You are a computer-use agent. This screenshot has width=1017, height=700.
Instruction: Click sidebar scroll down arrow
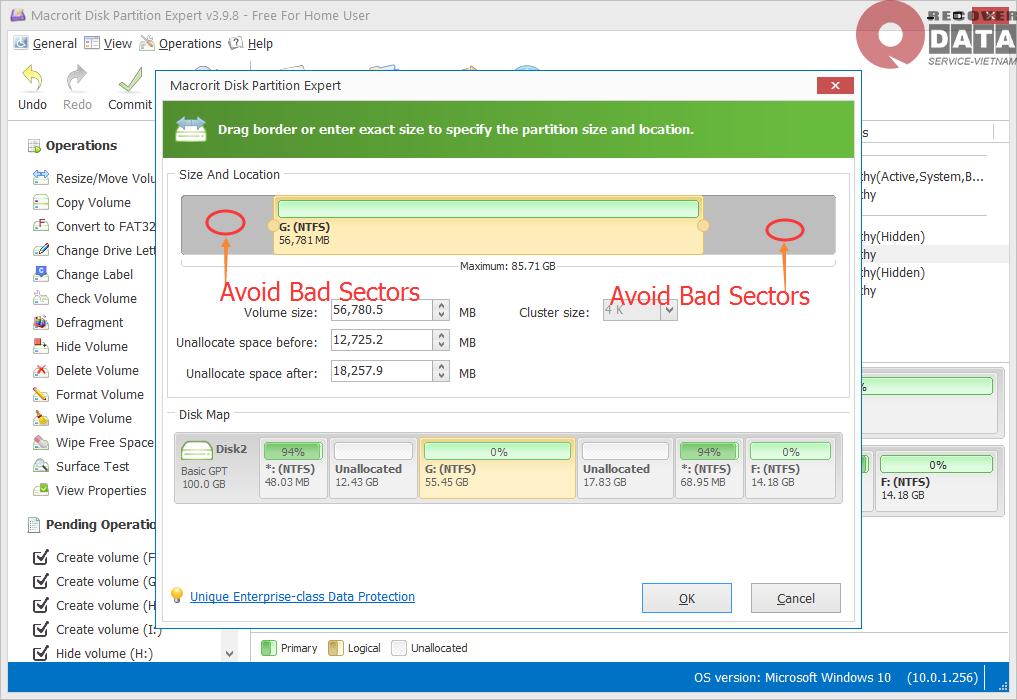click(230, 653)
